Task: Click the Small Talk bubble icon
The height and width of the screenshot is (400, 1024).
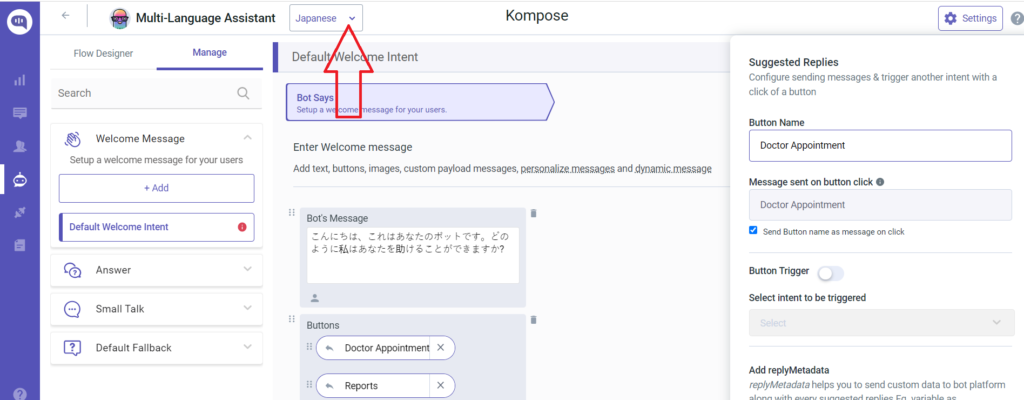Action: (72, 308)
